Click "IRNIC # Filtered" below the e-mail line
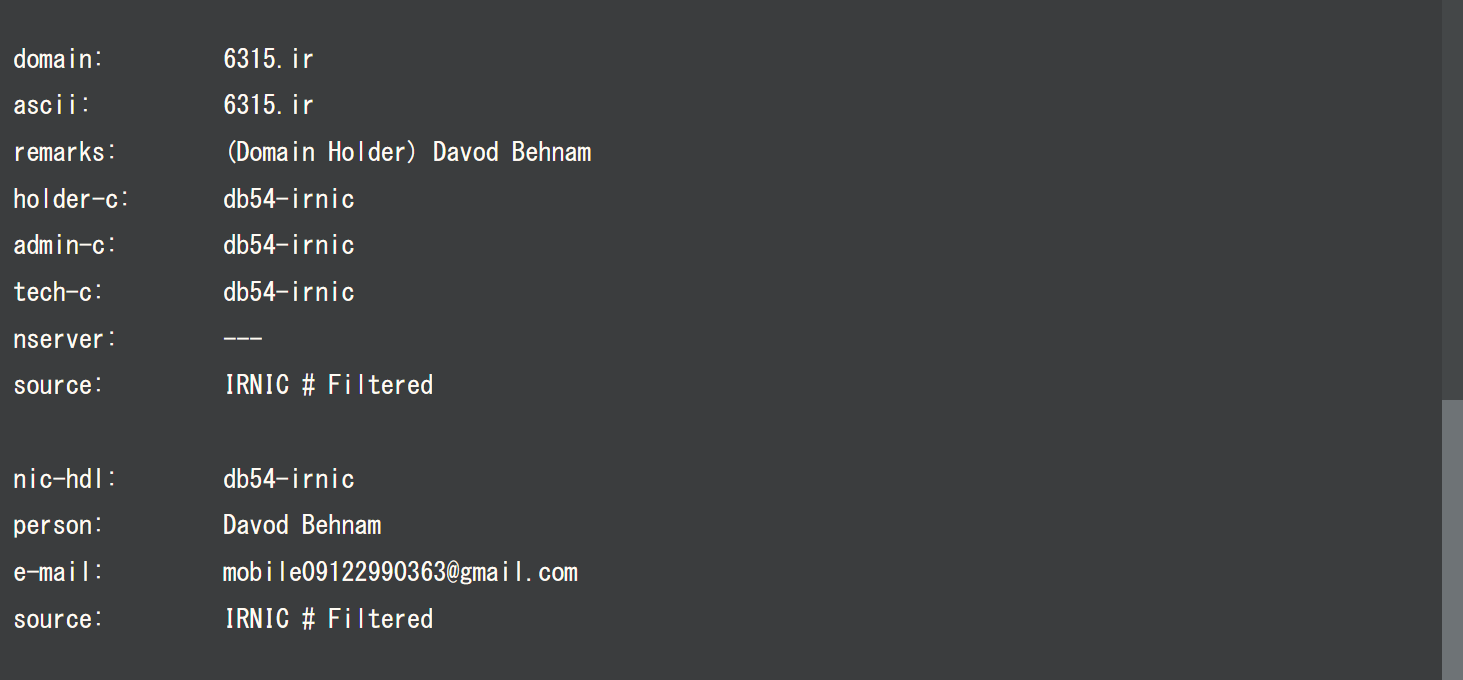1463x680 pixels. pyautogui.click(x=328, y=619)
